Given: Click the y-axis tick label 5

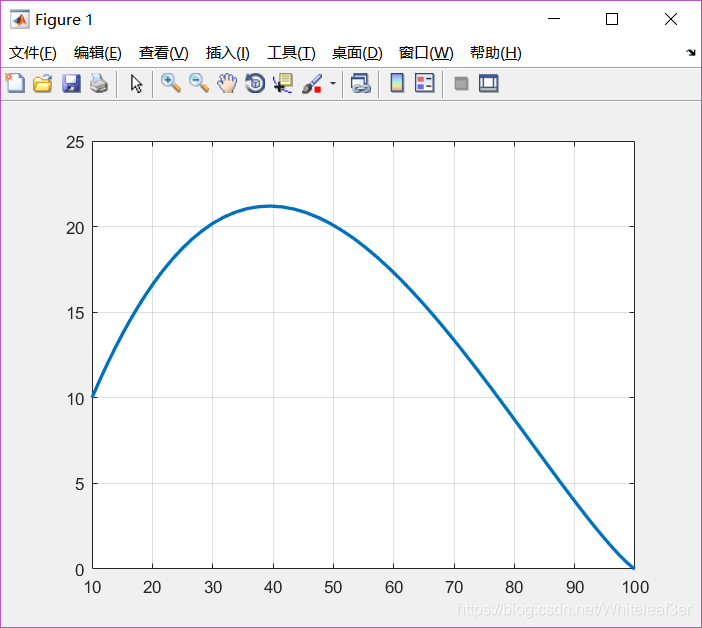Looking at the screenshot, I should [80, 484].
